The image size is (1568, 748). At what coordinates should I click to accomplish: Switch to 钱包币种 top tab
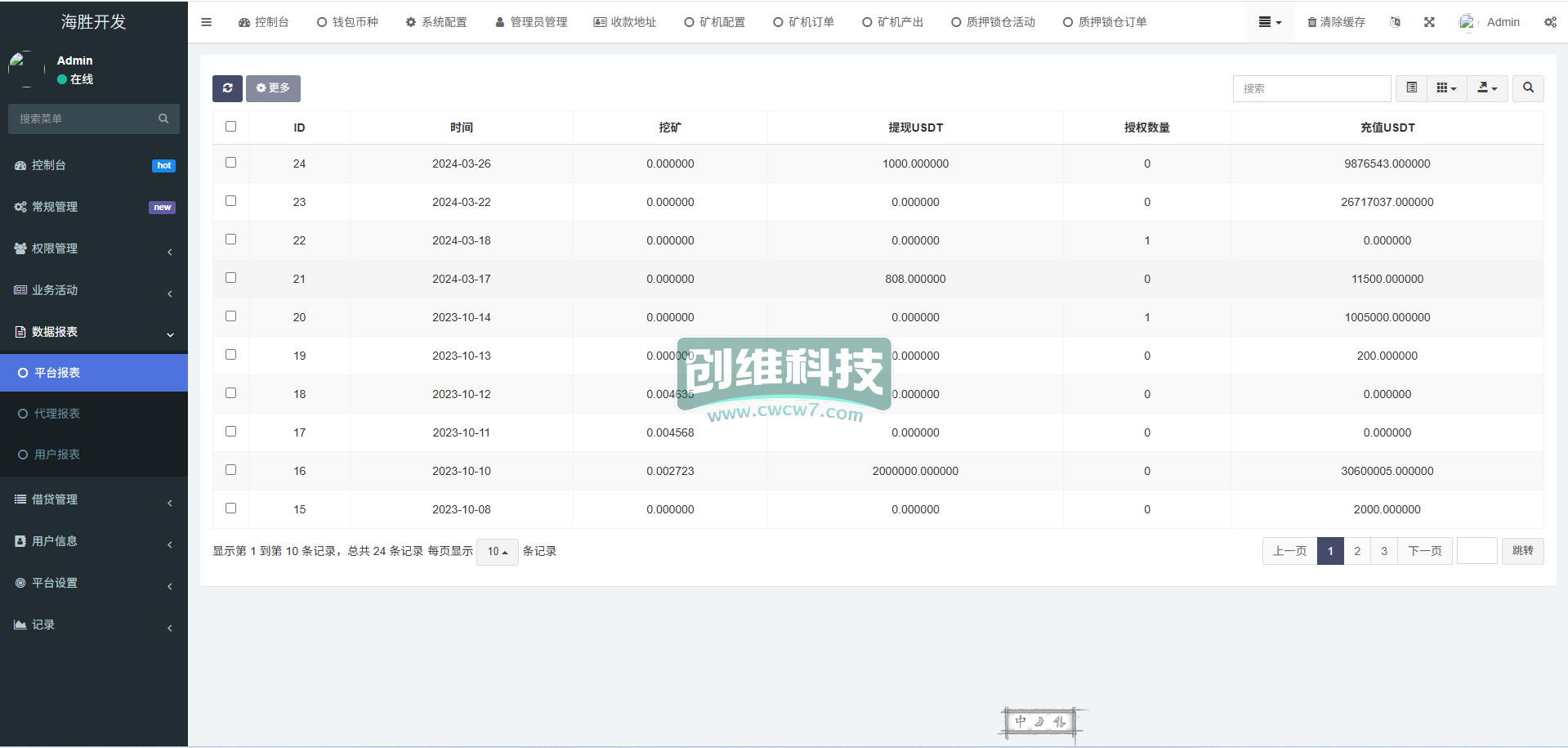pos(347,22)
